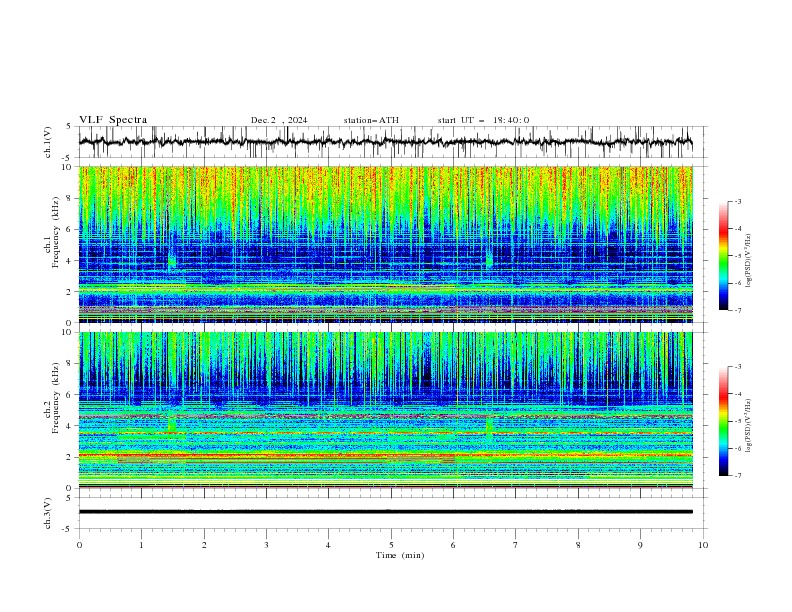Viewport: 792px width, 612px height.
Task: Click time axis tick label "7"
Action: (x=516, y=545)
